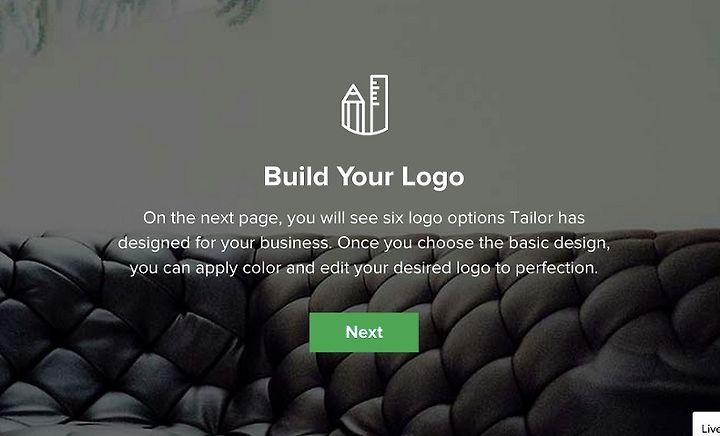
Task: Click the phrase six logo options
Action: [444, 218]
